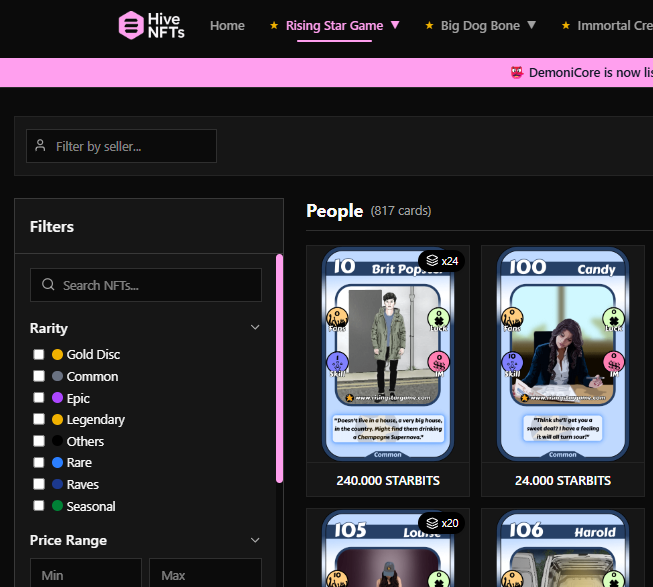
Task: Collapse the Price Range section chevron
Action: pos(255,540)
